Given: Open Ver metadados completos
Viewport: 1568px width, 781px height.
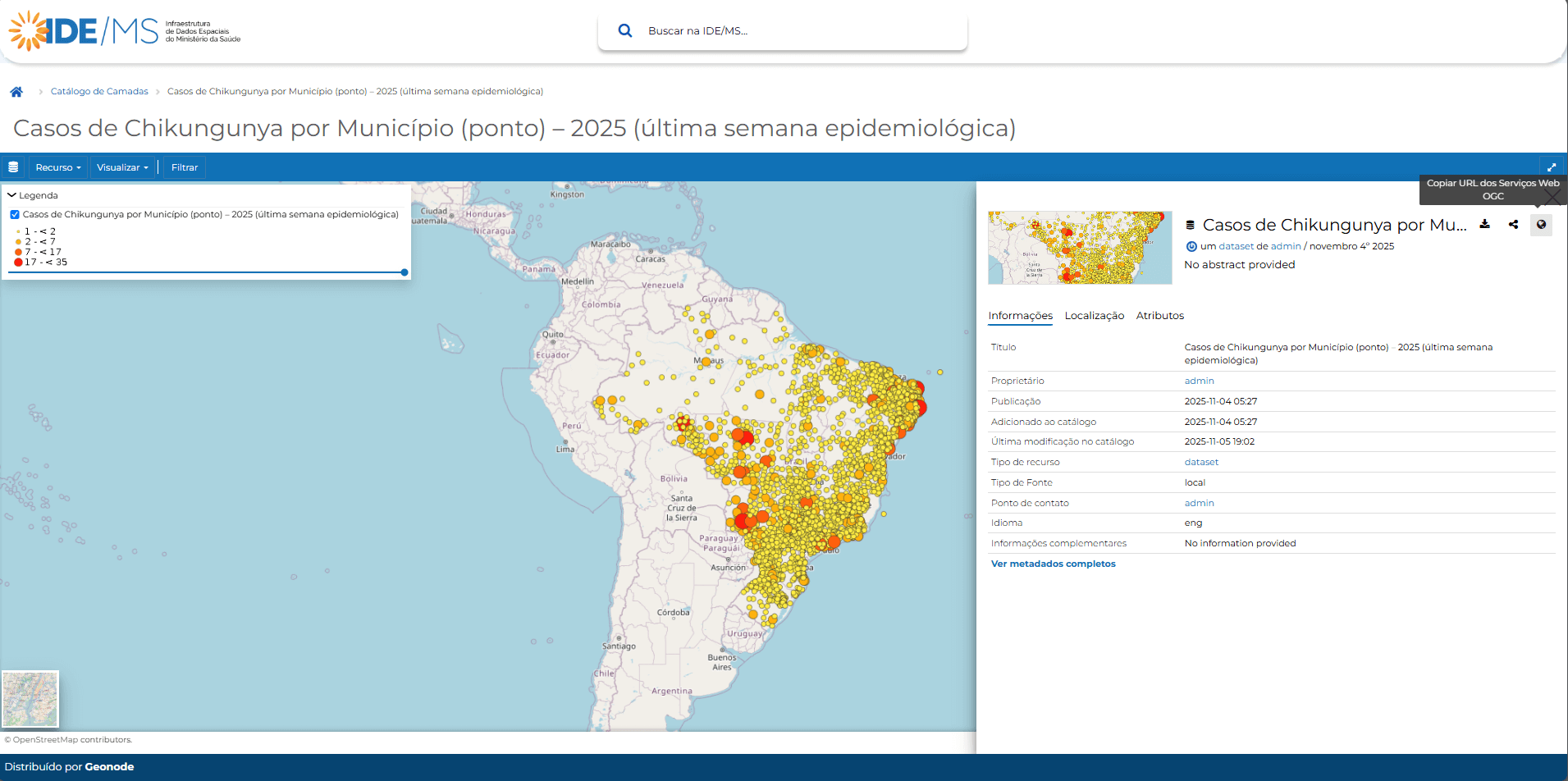Looking at the screenshot, I should [x=1053, y=564].
